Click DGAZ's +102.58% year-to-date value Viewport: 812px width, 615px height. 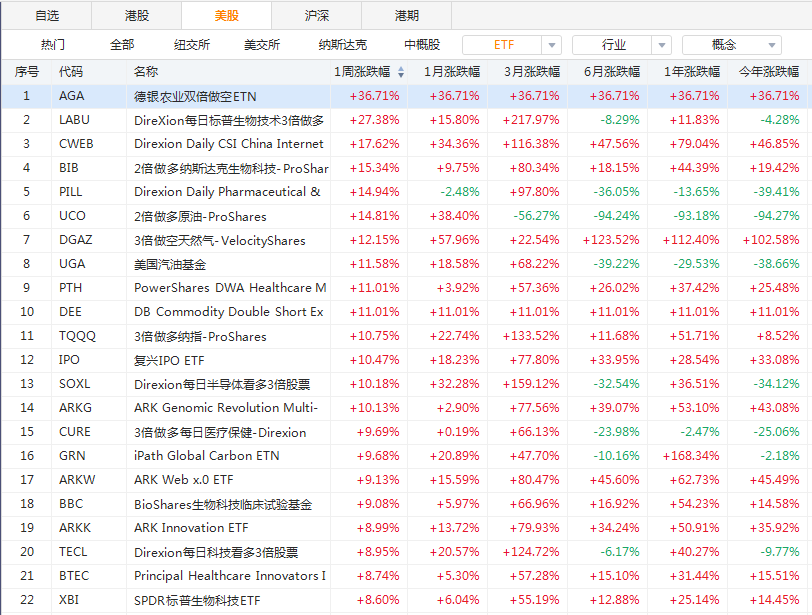[771, 240]
